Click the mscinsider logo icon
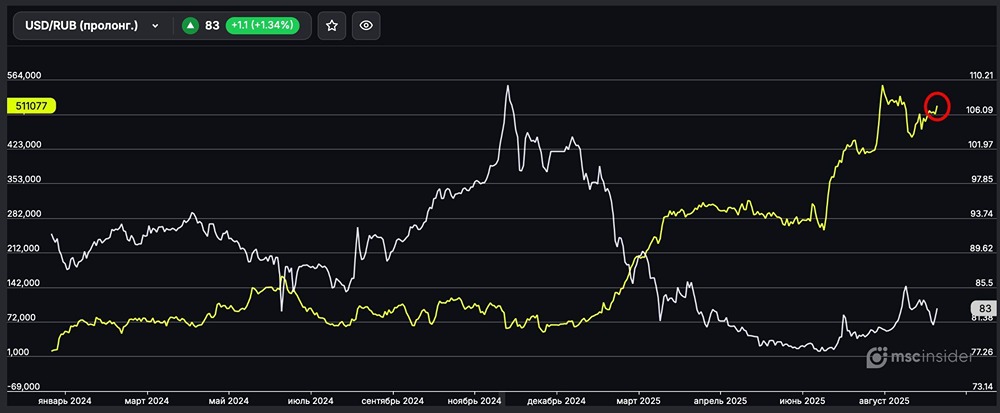 pyautogui.click(x=877, y=357)
